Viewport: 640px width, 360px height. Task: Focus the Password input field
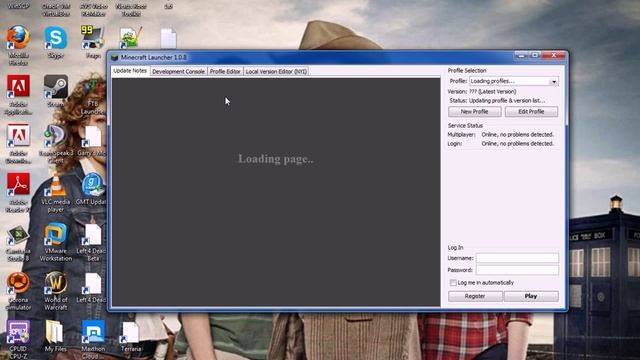[x=517, y=270]
